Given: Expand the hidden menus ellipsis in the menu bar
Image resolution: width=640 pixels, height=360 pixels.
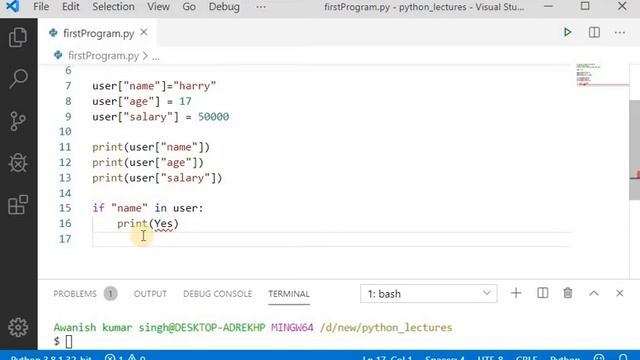Looking at the screenshot, I should pos(261,7).
